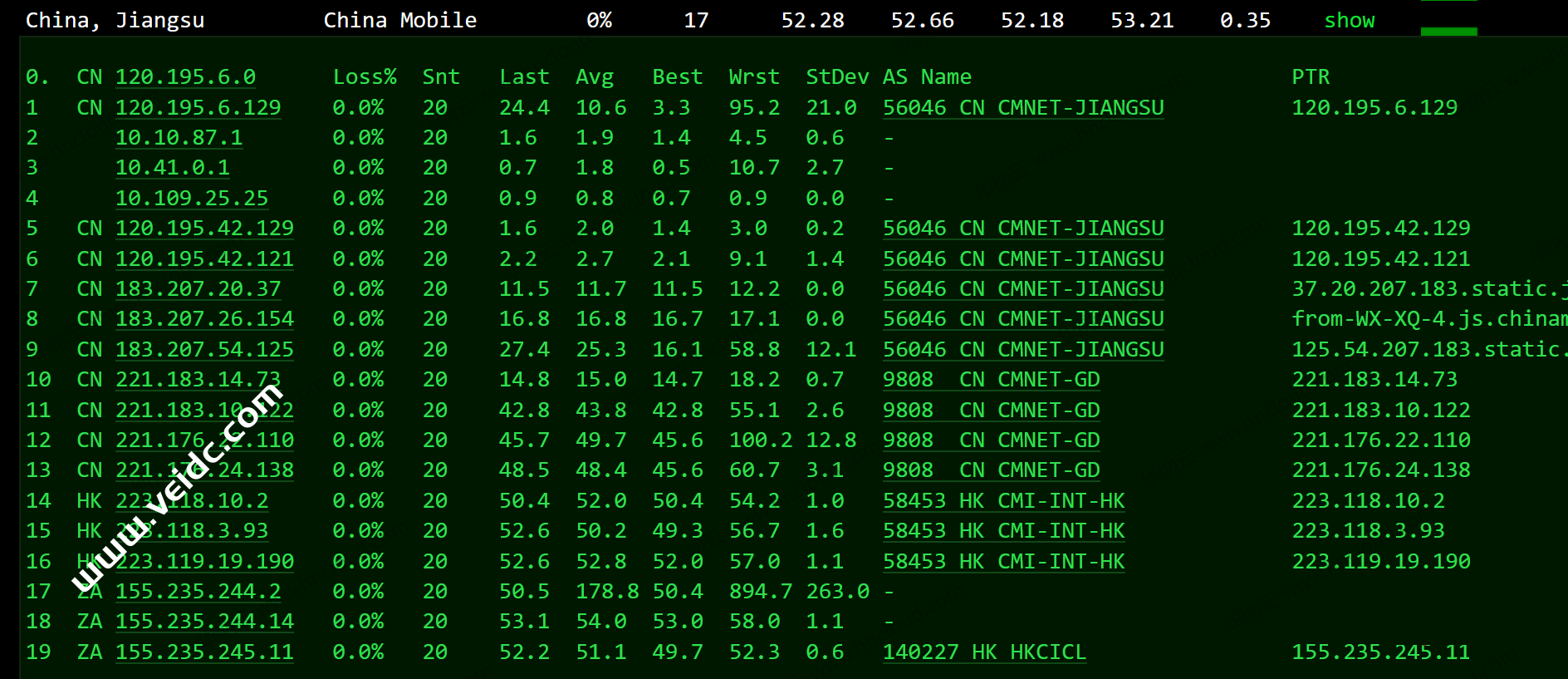Screen dimensions: 1568x679
Task: Open the 140227 HK HKCICL AS link
Action: 984,652
